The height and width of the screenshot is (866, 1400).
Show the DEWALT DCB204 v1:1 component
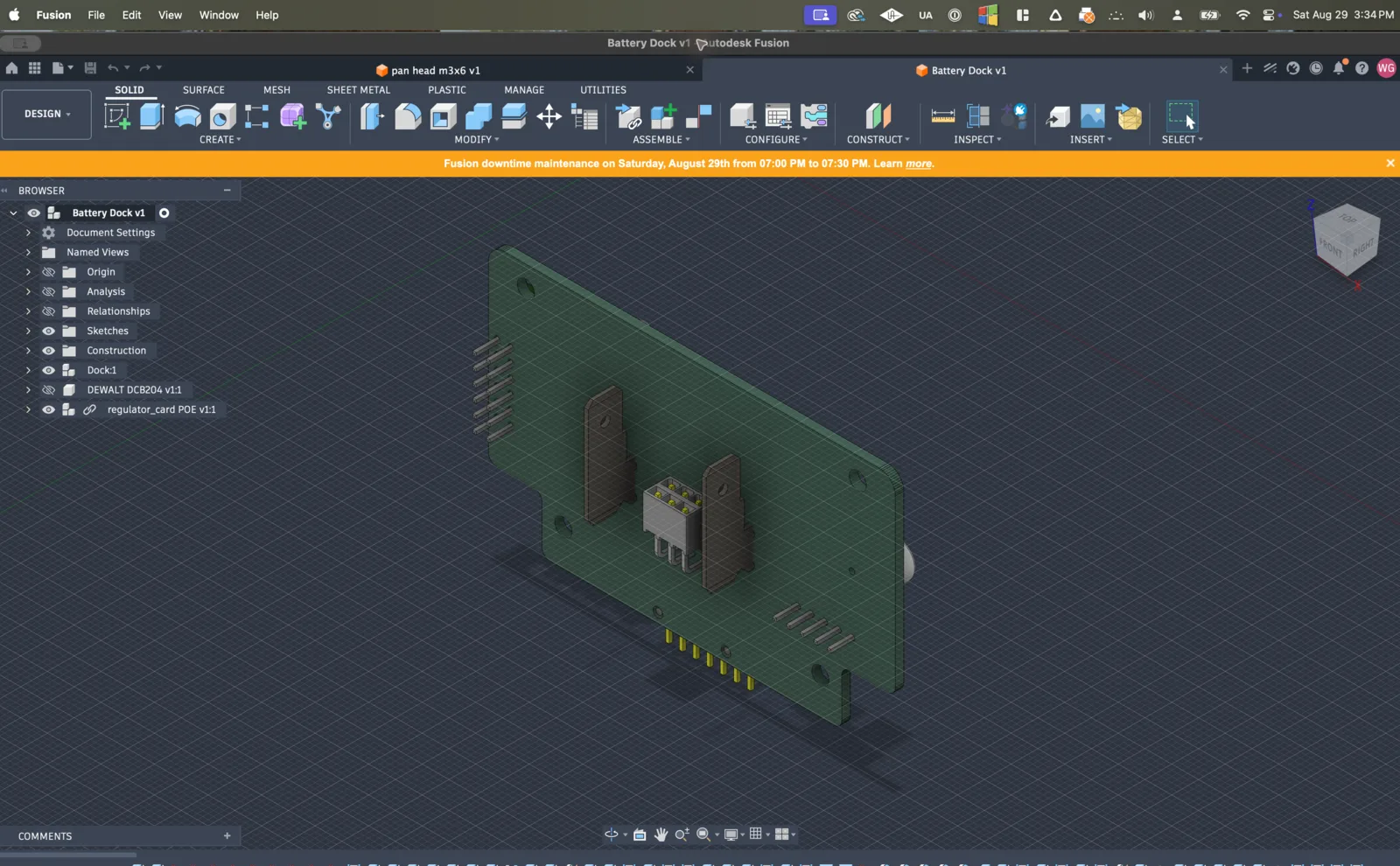point(48,390)
